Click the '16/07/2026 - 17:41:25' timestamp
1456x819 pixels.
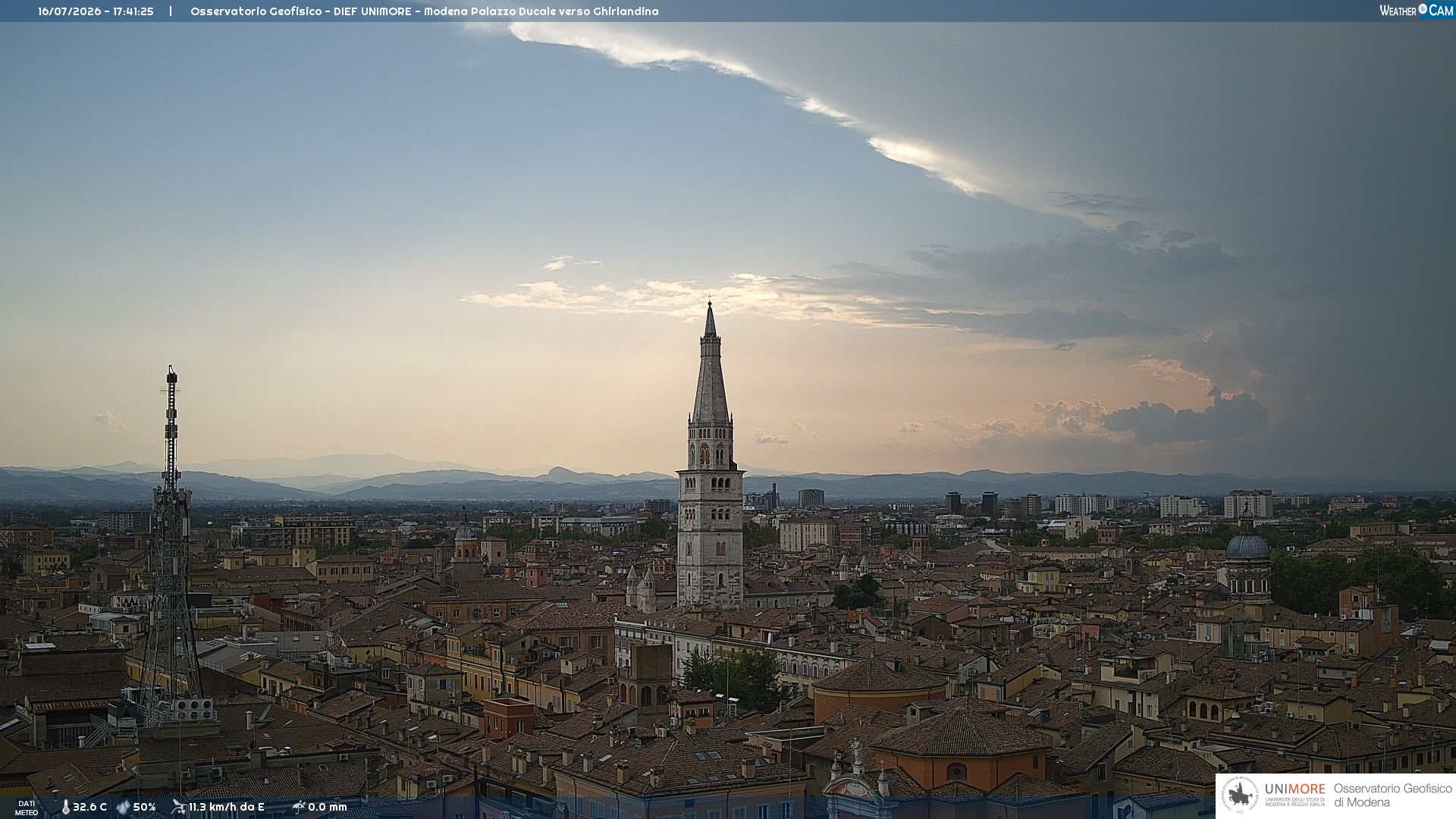click(x=96, y=11)
